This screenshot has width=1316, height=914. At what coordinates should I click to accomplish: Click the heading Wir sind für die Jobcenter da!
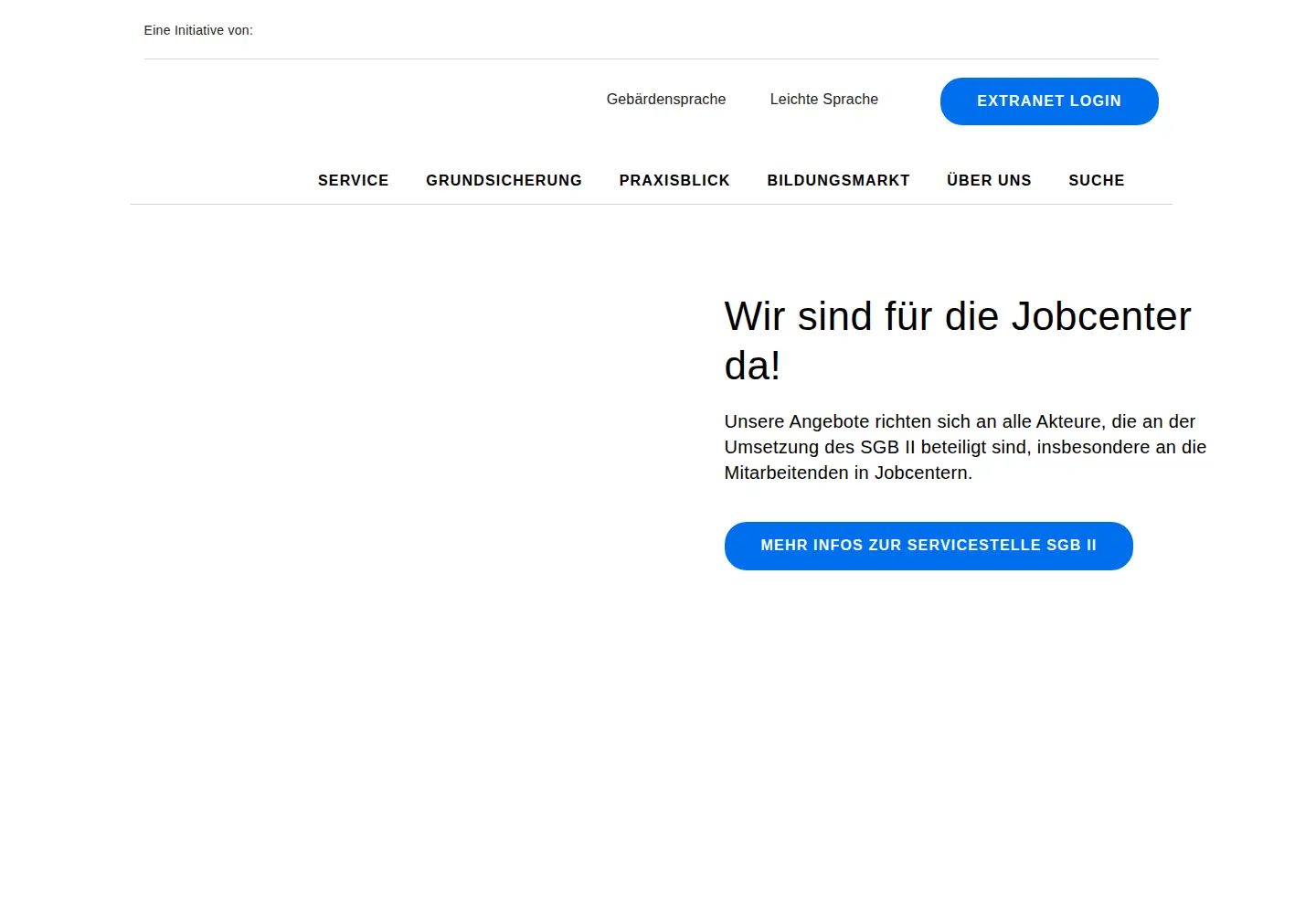[958, 341]
